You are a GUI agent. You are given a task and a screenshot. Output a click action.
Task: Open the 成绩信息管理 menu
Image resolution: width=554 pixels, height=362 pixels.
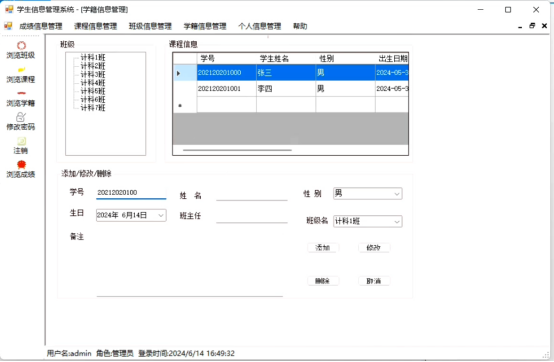tap(41, 26)
